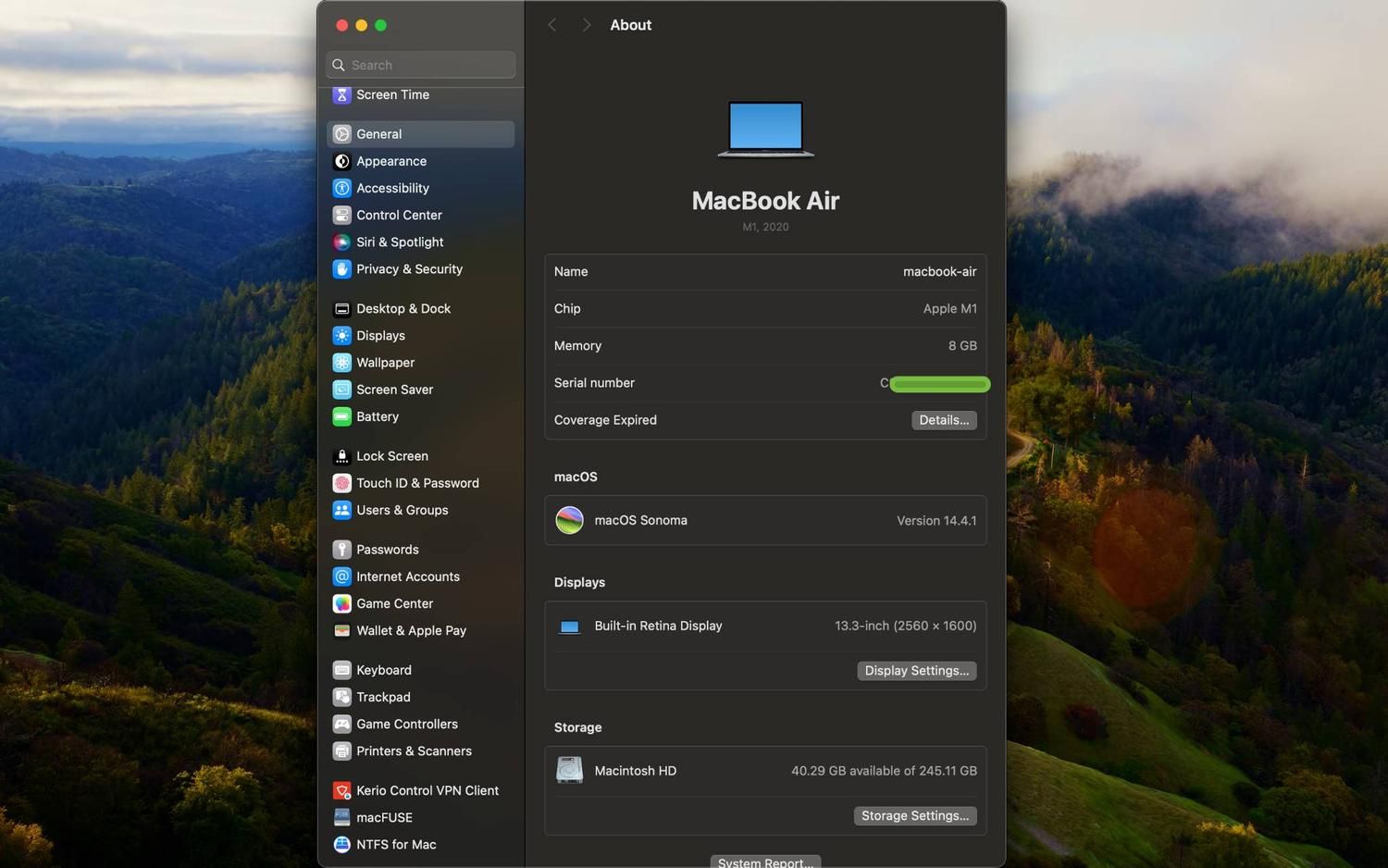Click the Built-in Retina Display icon
The width and height of the screenshot is (1388, 868).
569,626
